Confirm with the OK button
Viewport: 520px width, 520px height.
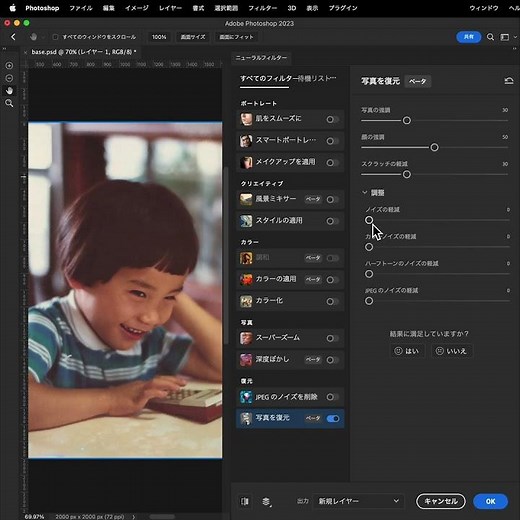pyautogui.click(x=490, y=501)
